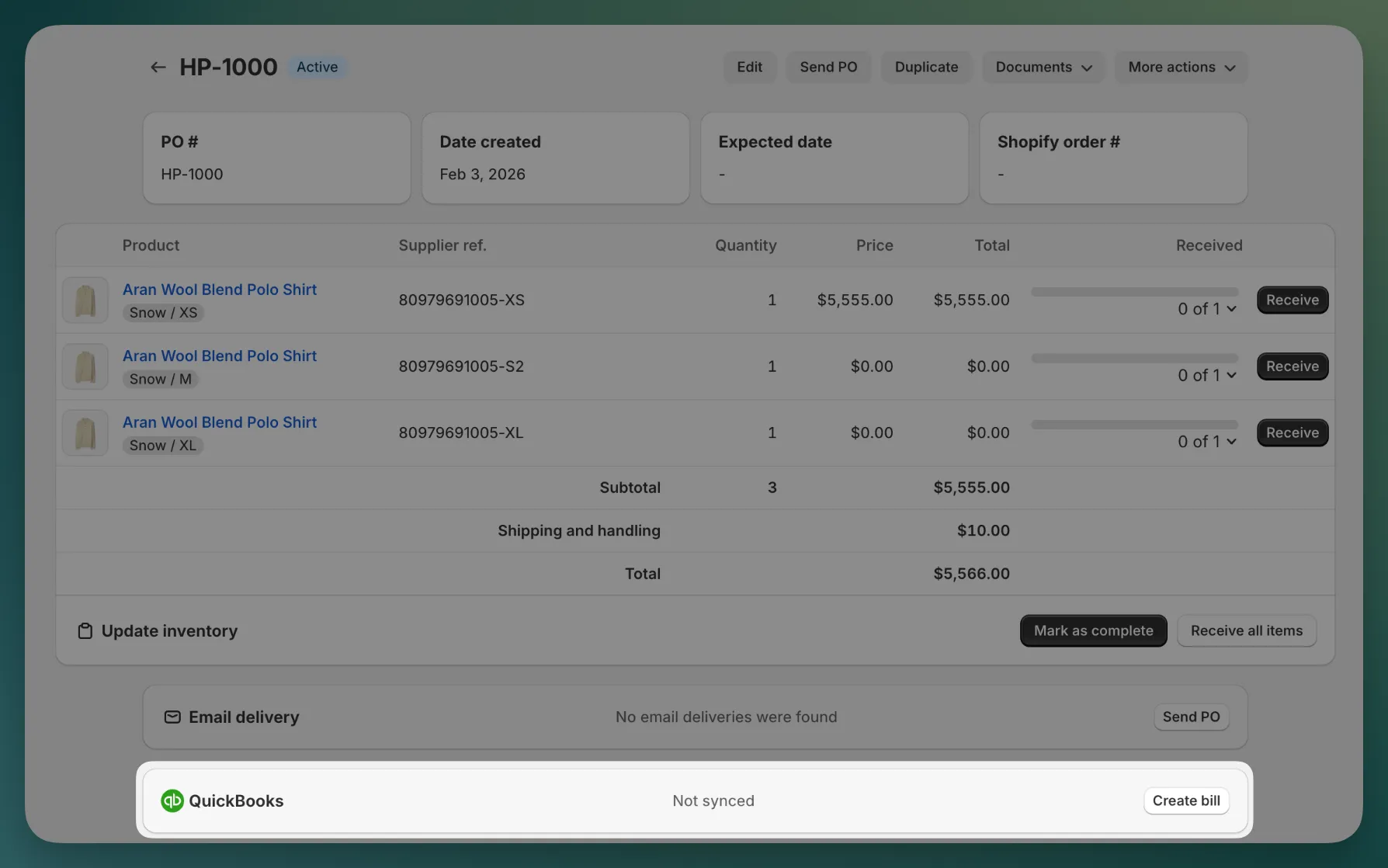Expand the 0 of 1 received dropdown for Snow / XS
Viewport: 1388px width, 868px height.
click(1207, 309)
